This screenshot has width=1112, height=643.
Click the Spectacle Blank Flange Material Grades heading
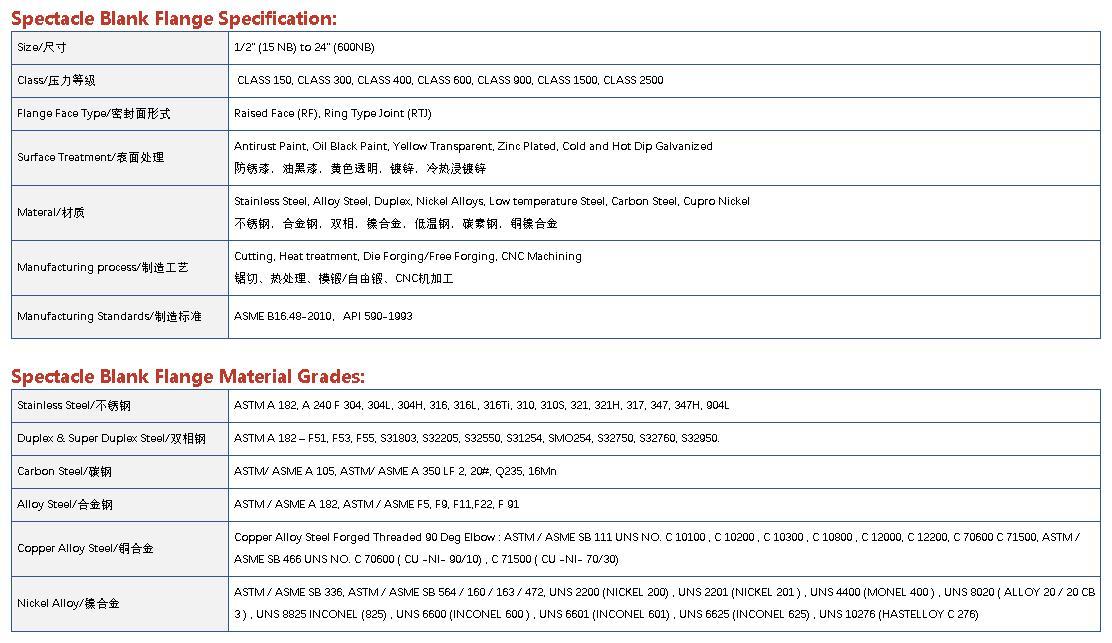188,376
